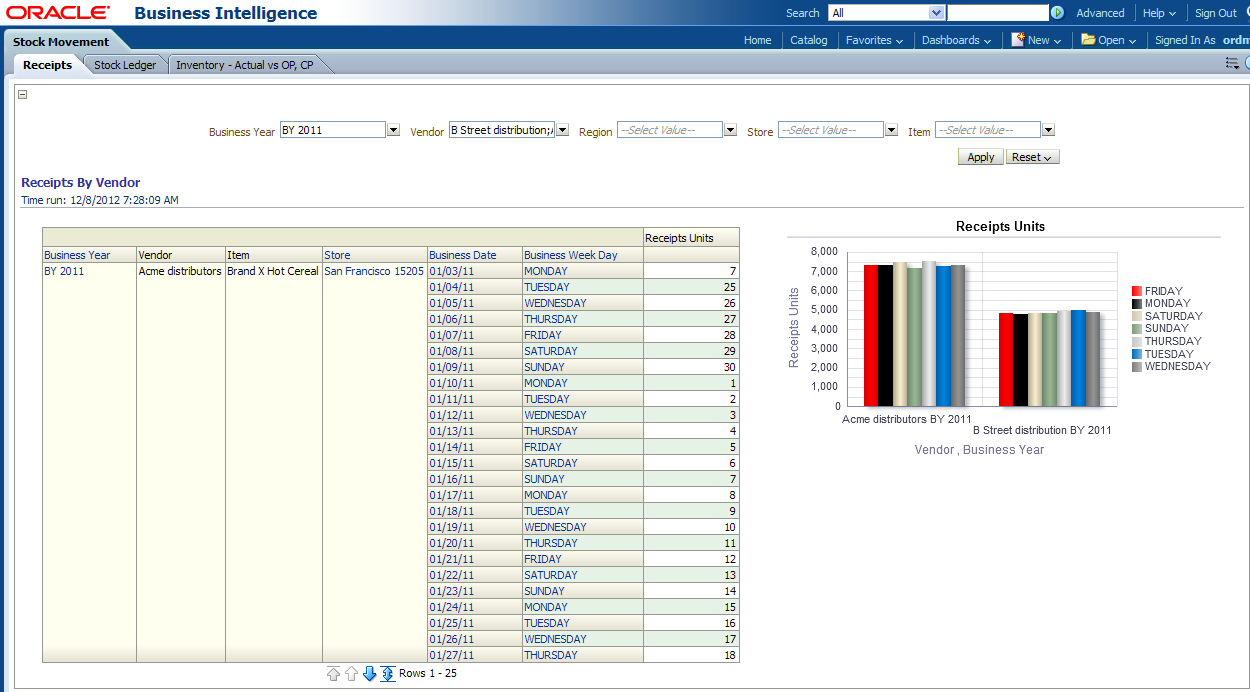Screen dimensions: 1250x692
Task: Click into the search text field
Action: tap(997, 13)
